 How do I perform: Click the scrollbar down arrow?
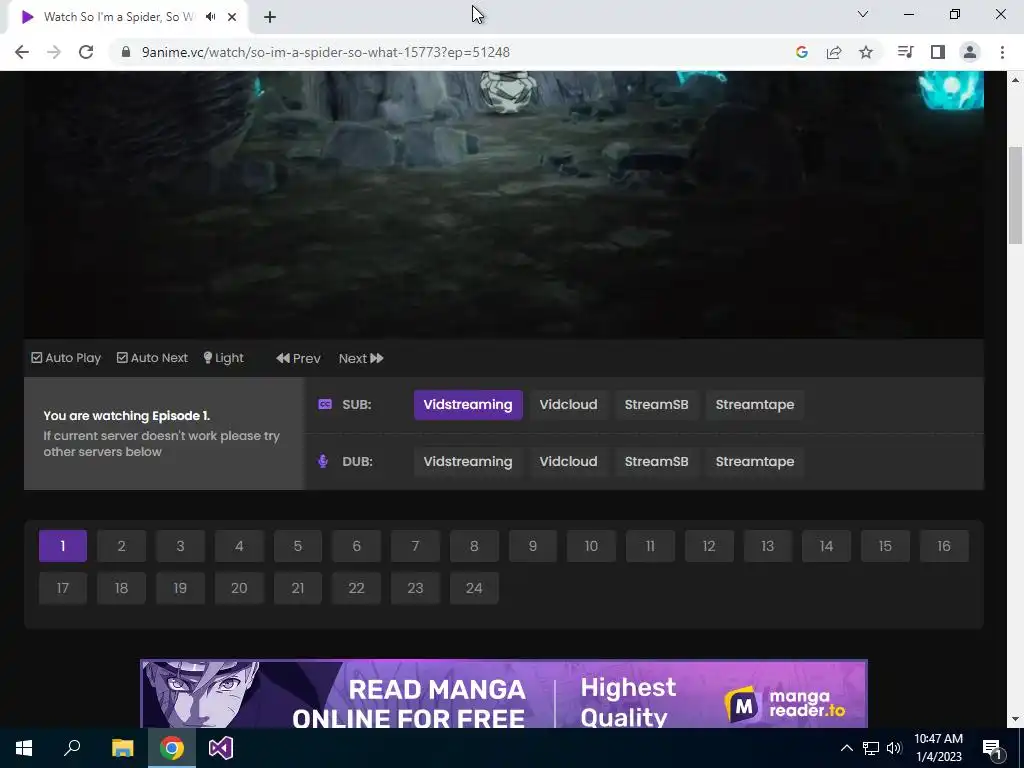[x=1015, y=719]
